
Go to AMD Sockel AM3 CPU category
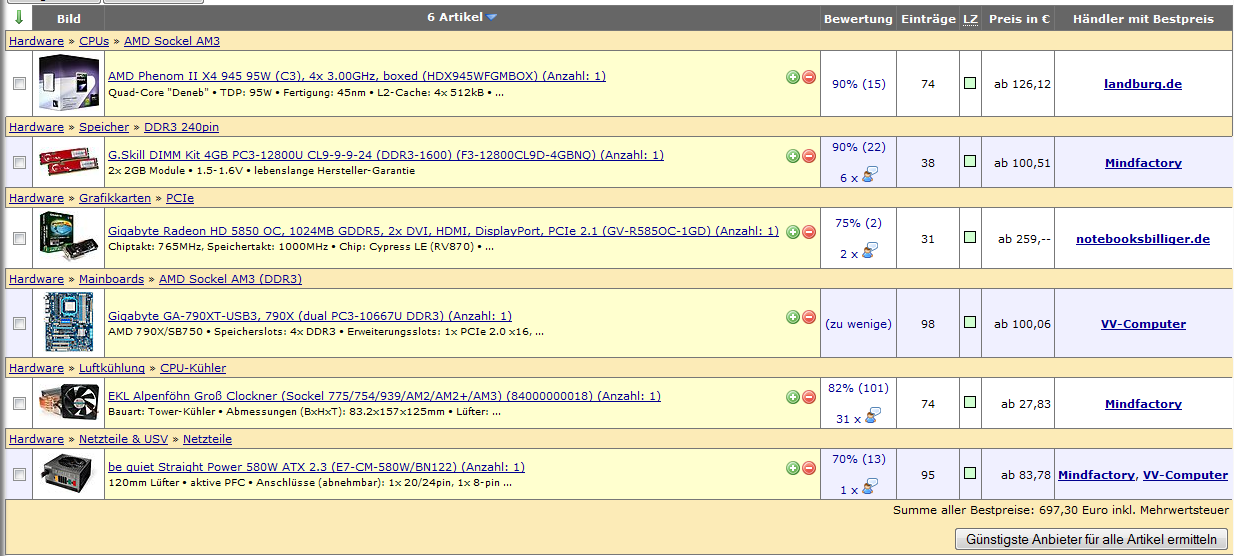click(x=172, y=41)
